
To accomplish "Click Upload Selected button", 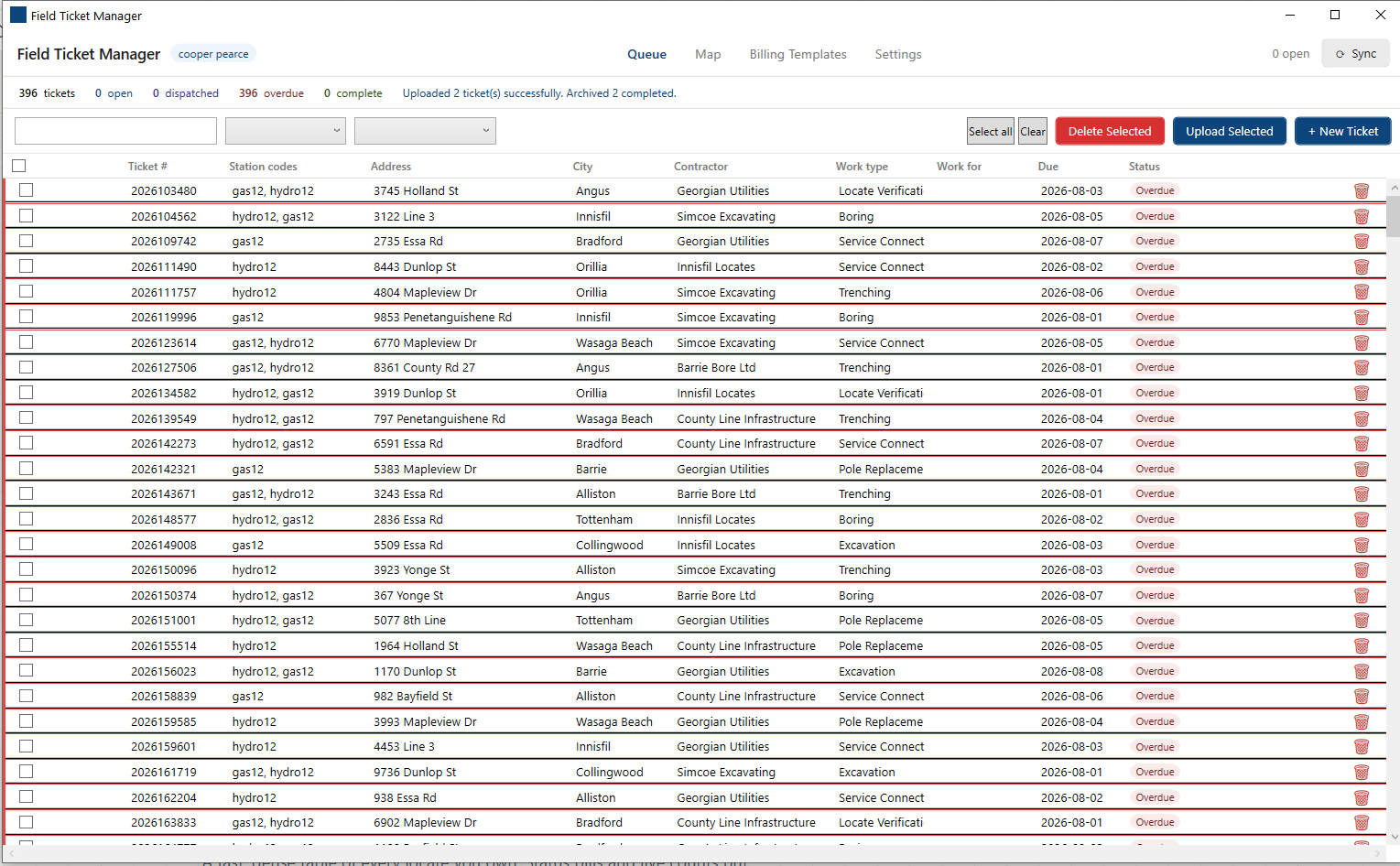I will (1229, 131).
